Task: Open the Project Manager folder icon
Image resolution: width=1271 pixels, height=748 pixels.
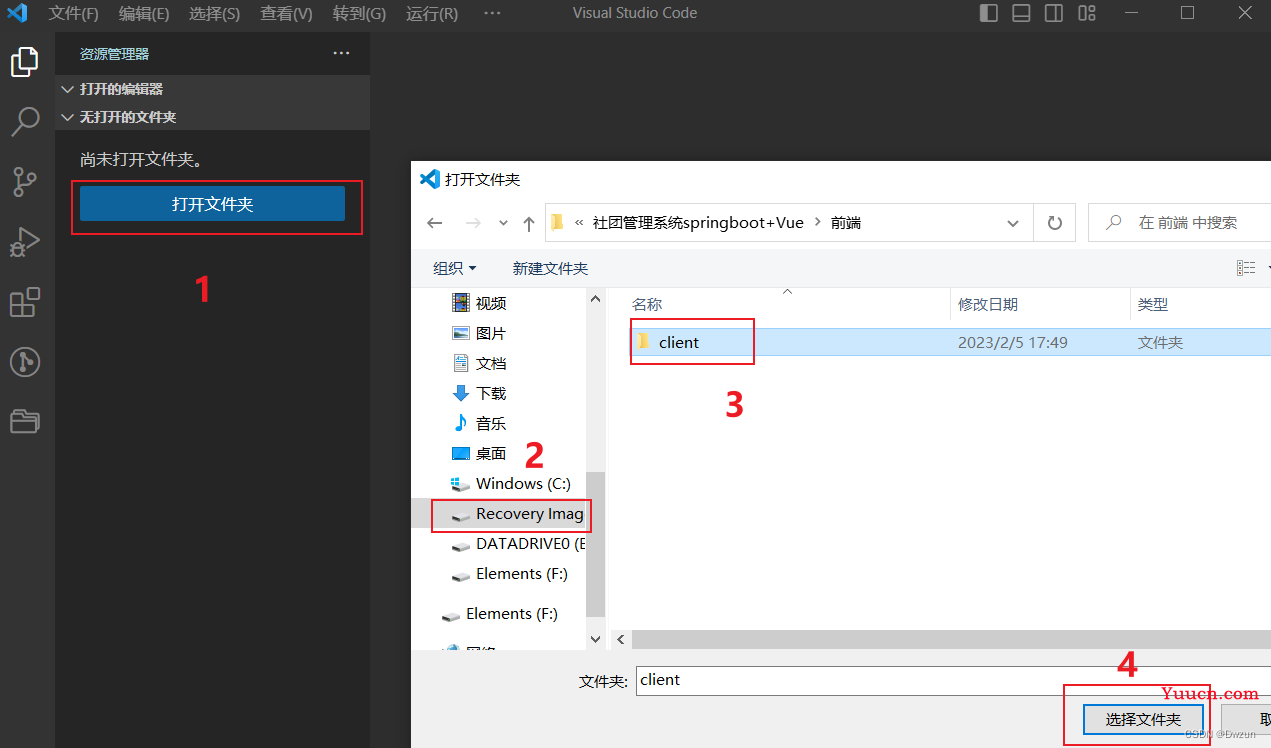Action: [x=25, y=421]
